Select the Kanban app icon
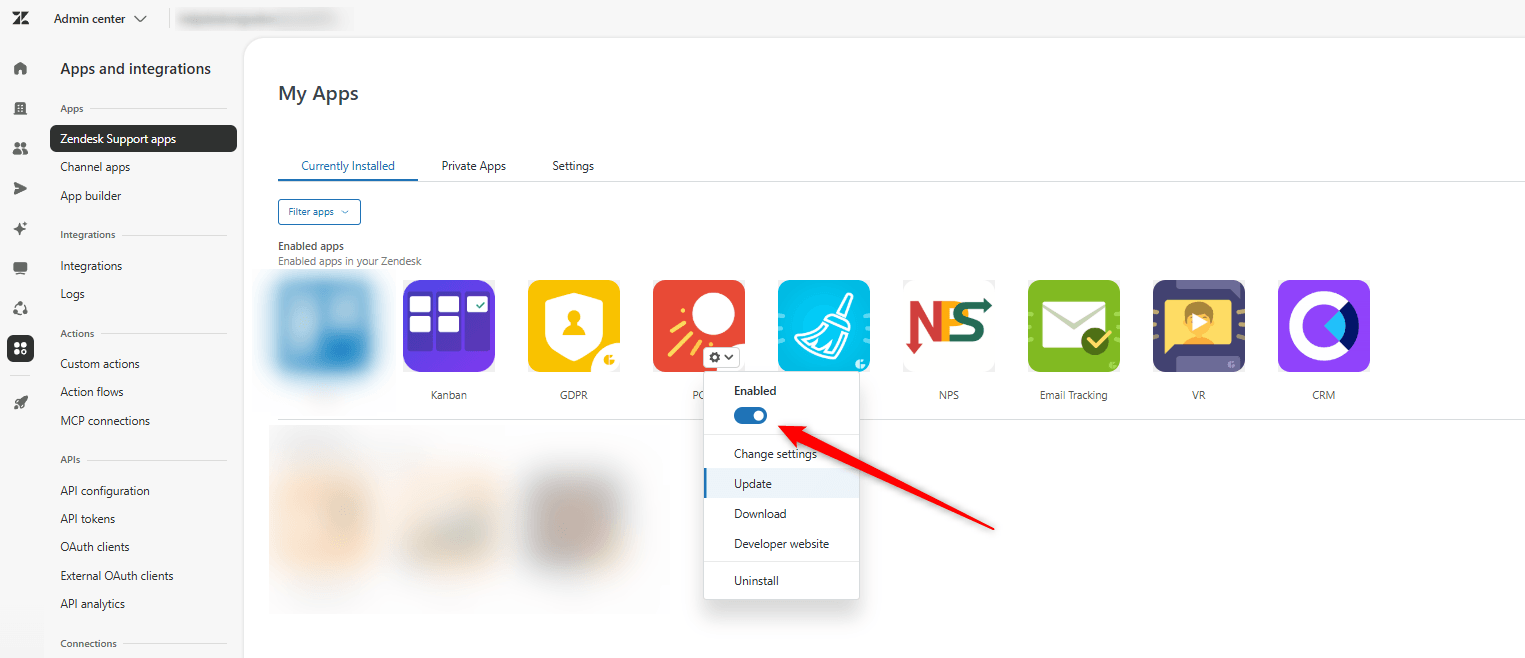 coord(449,326)
